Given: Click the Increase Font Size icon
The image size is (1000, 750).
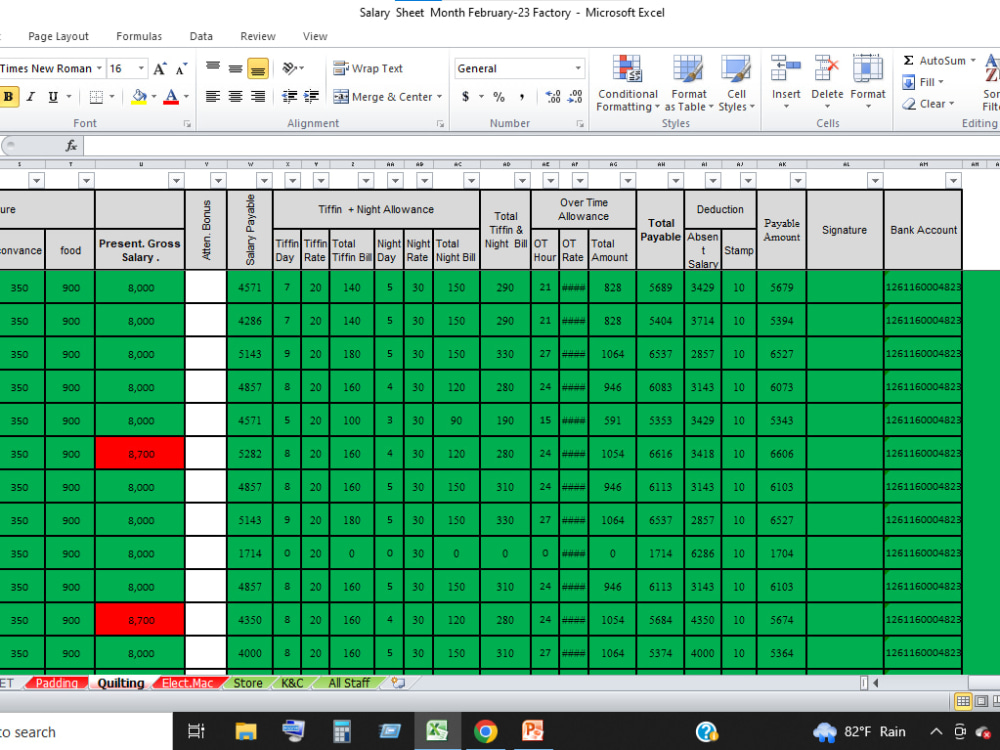Looking at the screenshot, I should [x=159, y=68].
